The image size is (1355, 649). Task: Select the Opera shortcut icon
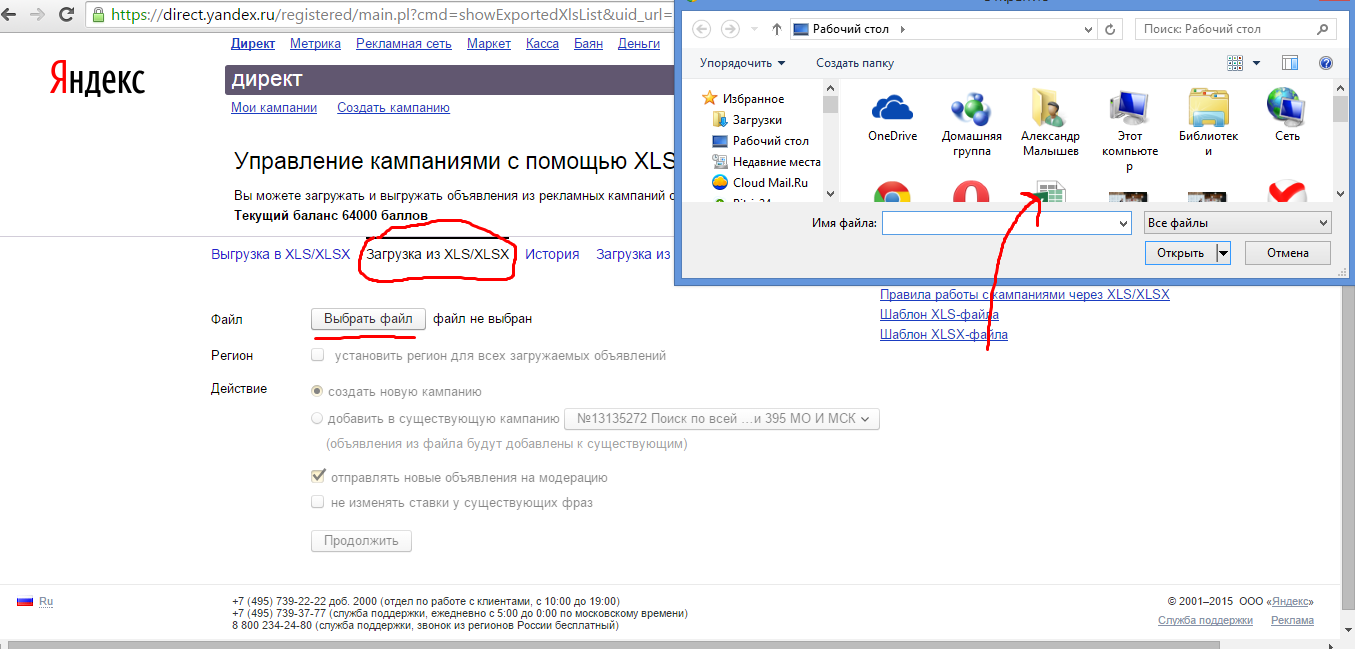click(x=971, y=194)
